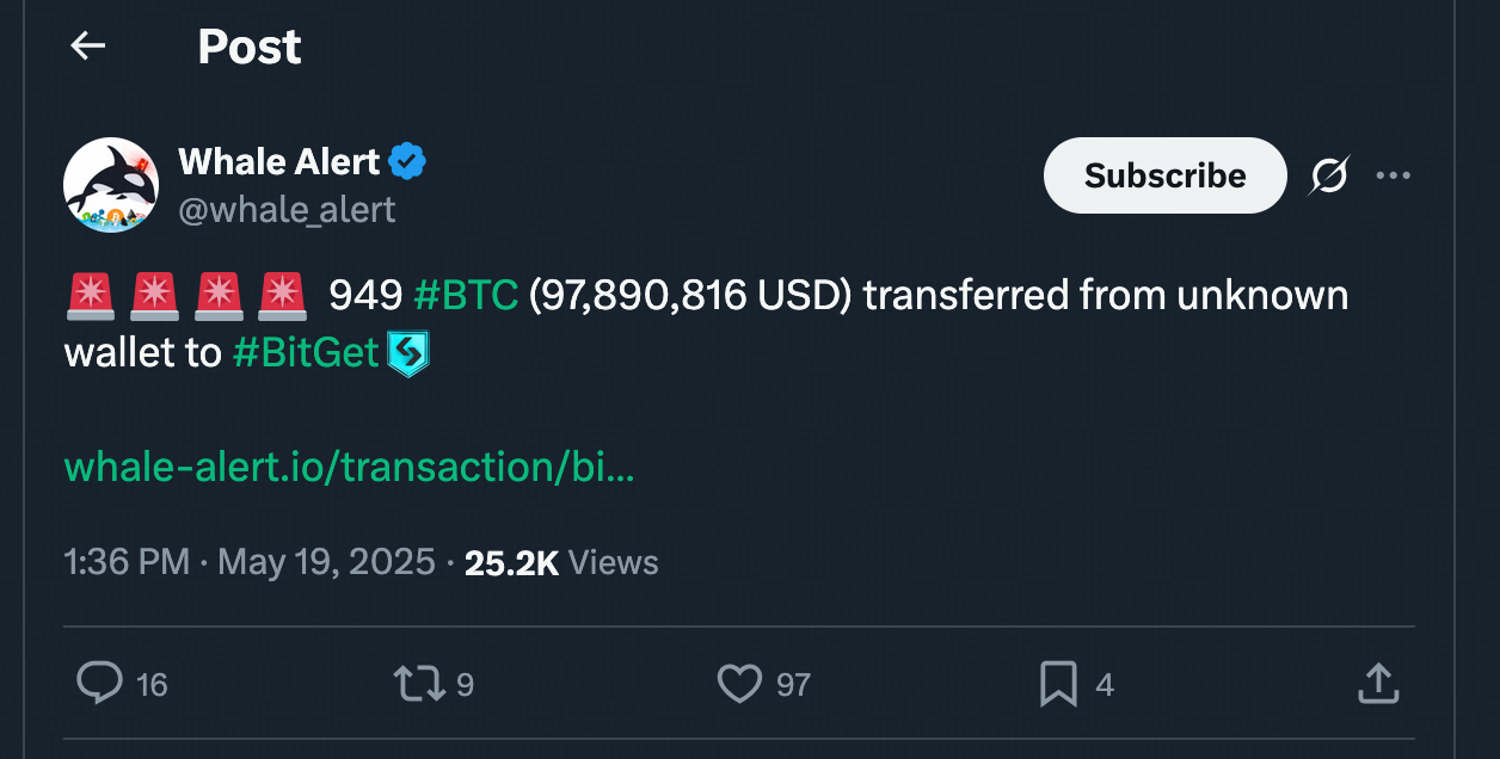This screenshot has height=759, width=1500.
Task: Like the post
Action: tap(741, 685)
